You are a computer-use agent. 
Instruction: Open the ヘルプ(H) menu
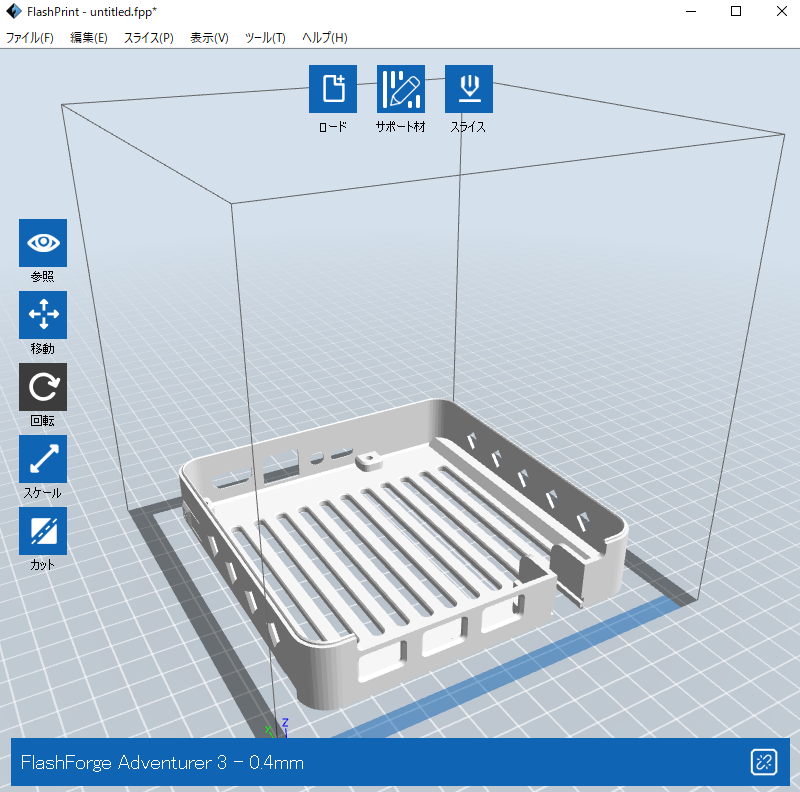325,38
